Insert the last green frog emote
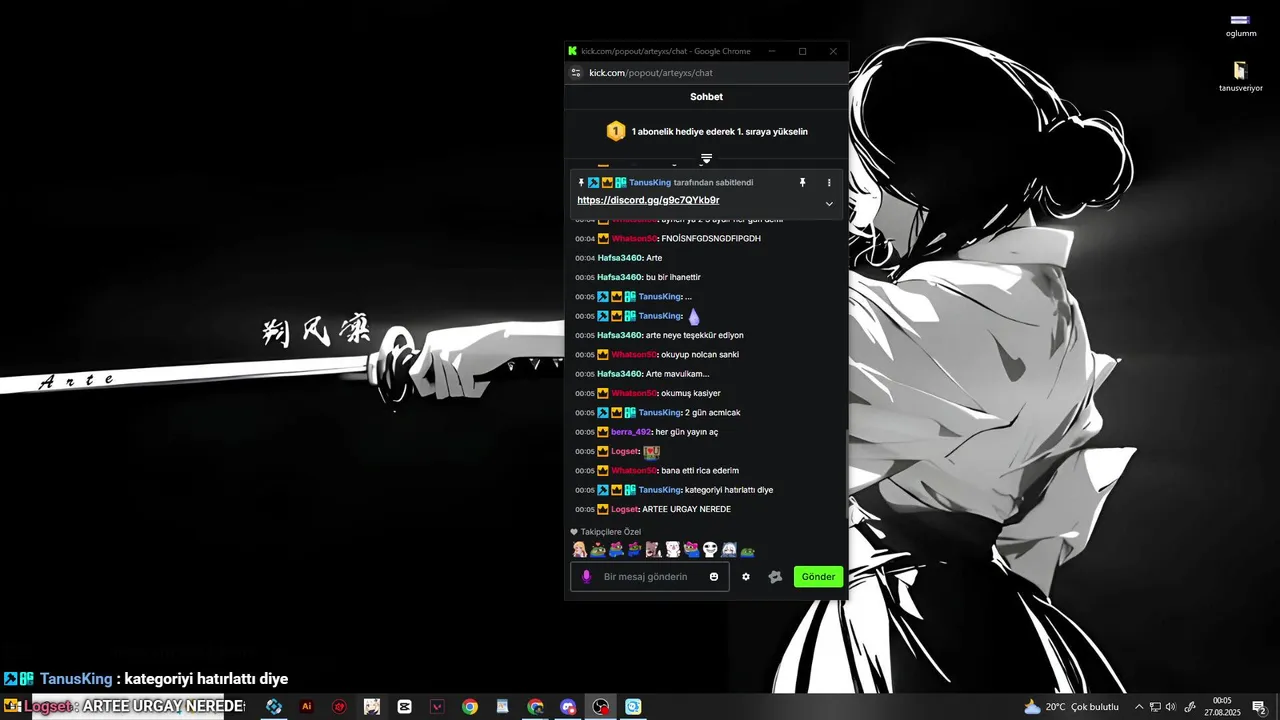Screen dimensions: 1280x720 (747, 550)
